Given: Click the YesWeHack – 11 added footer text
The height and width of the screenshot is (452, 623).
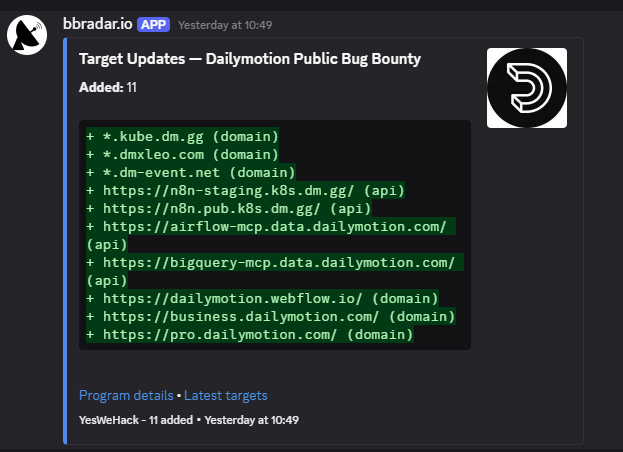Looking at the screenshot, I should coord(136,420).
